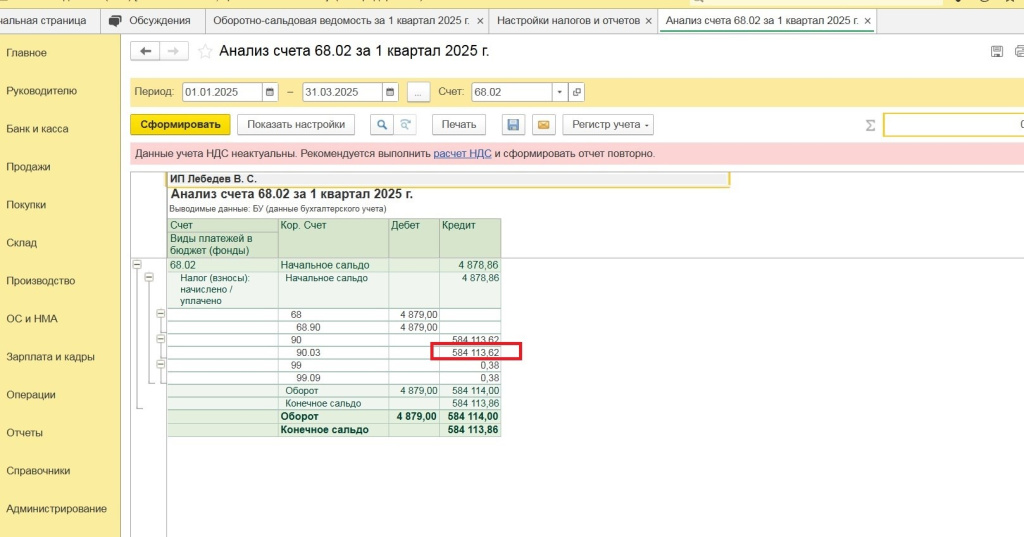Switch to Обсуждения tab
The height and width of the screenshot is (537, 1024).
(153, 21)
